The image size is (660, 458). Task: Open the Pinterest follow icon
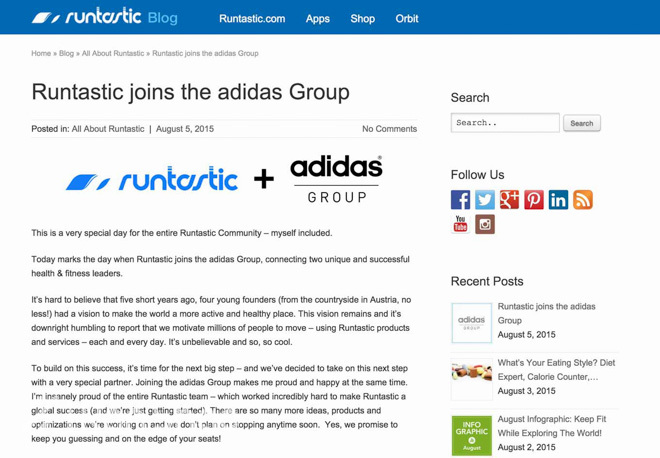(x=533, y=200)
